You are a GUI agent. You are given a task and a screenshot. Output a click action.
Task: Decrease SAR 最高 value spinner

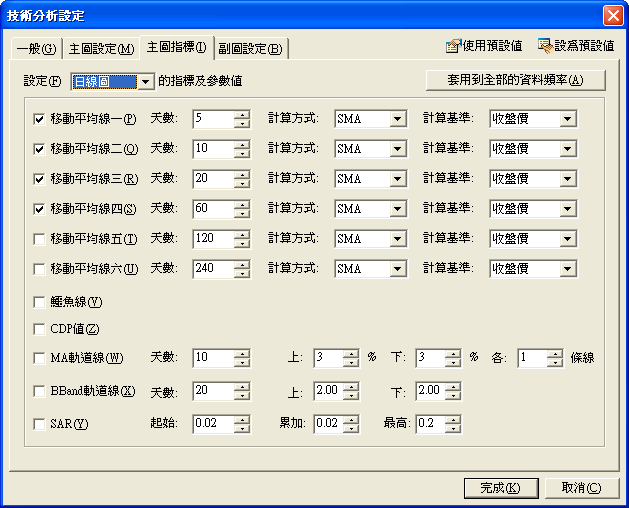[452, 429]
